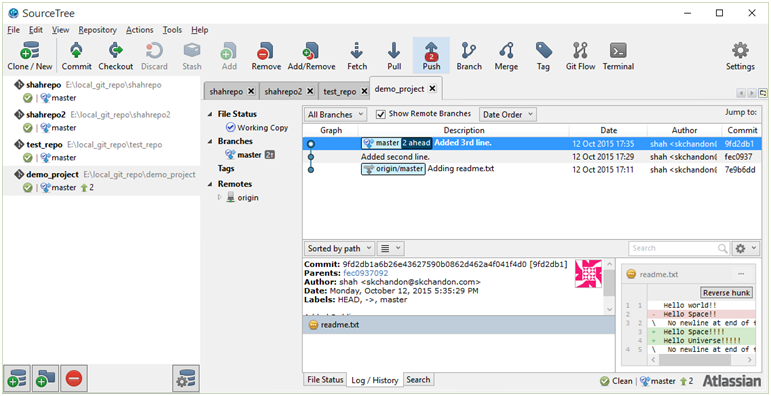The image size is (771, 396).
Task: Open the View menu
Action: [60, 30]
